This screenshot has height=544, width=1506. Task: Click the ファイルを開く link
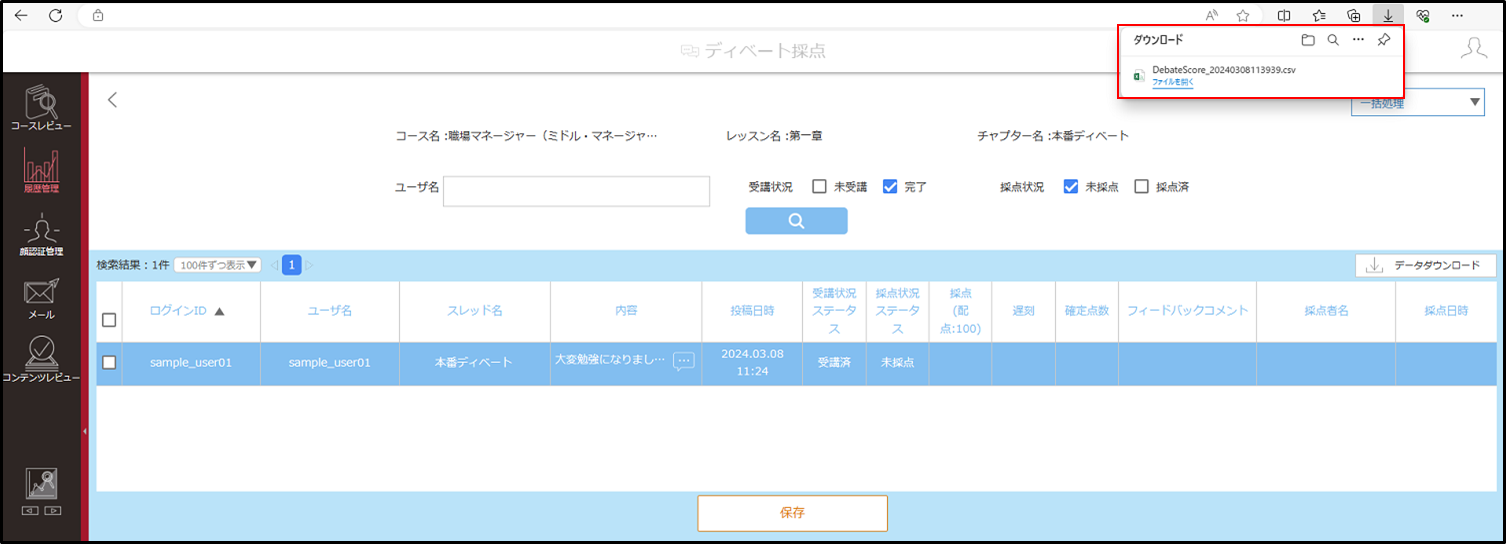(x=1173, y=82)
